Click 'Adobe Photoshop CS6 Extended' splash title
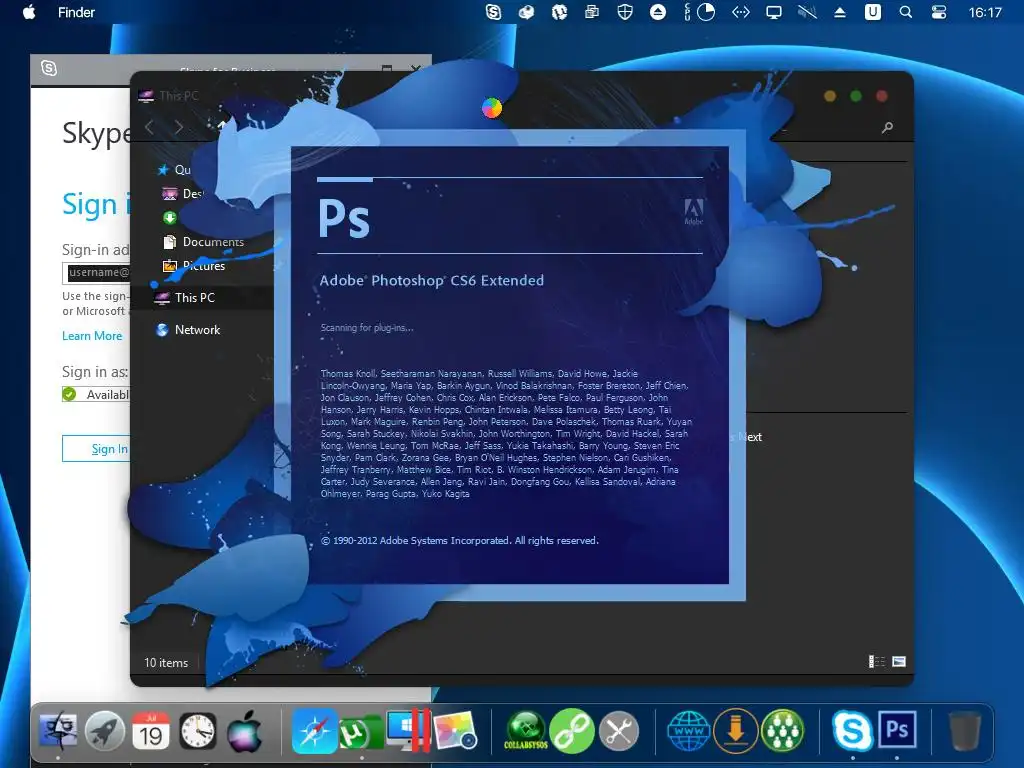Viewport: 1024px width, 768px height. click(x=432, y=281)
